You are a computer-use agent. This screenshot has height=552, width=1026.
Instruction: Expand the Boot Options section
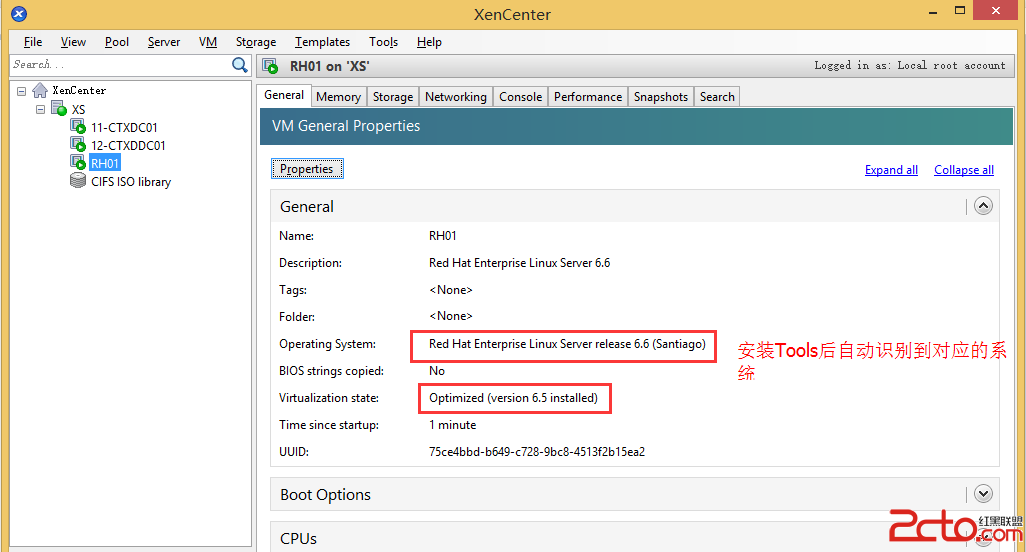pos(983,494)
